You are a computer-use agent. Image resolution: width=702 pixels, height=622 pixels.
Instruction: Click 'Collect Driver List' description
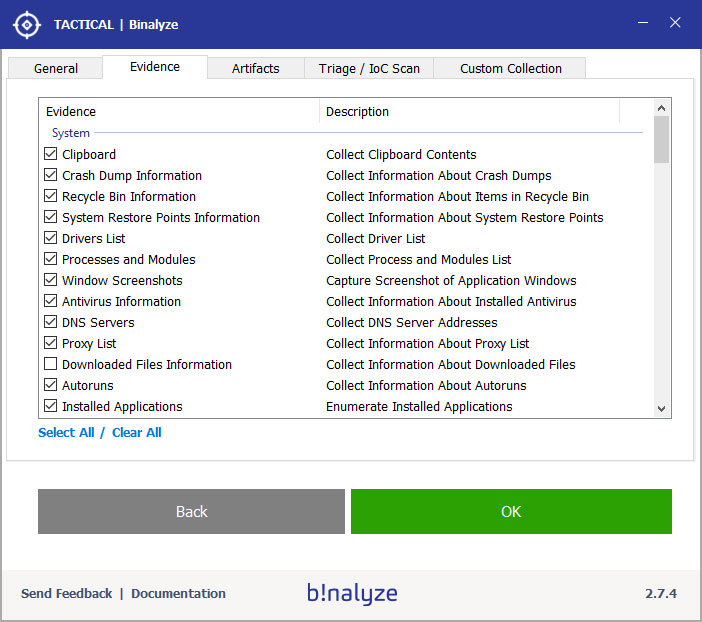click(x=376, y=239)
